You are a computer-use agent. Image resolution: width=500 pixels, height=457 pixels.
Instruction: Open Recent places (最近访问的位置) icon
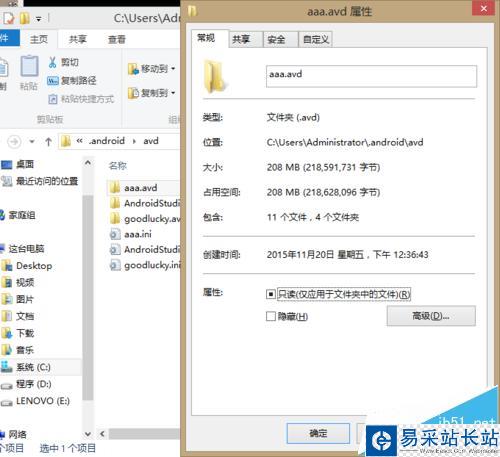point(7,181)
